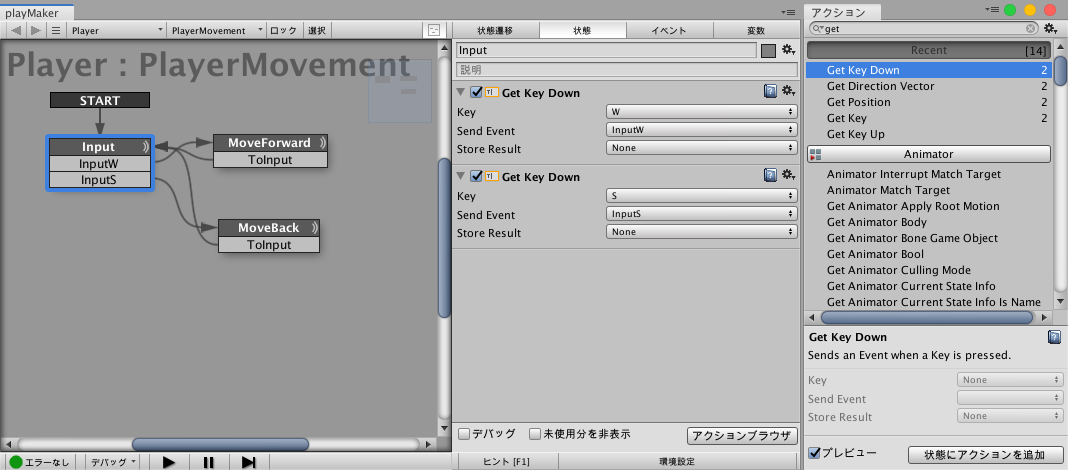
Task: Select the MoveForward state node
Action: tap(270, 151)
